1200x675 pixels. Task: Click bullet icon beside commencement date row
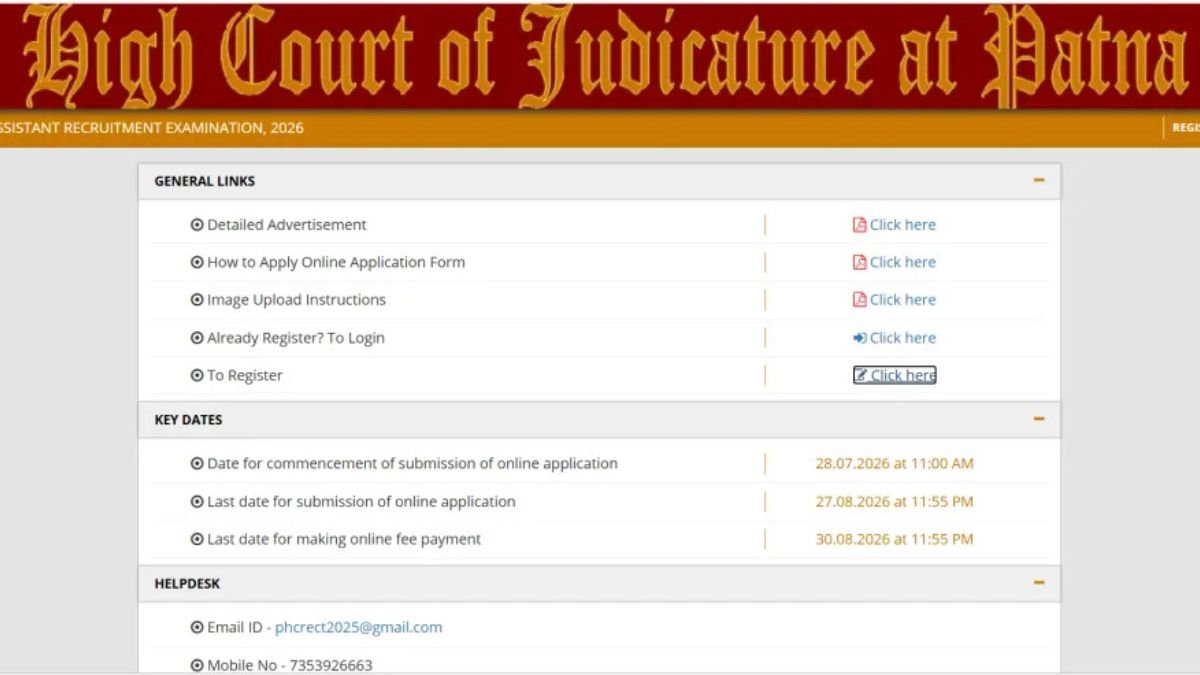point(197,464)
